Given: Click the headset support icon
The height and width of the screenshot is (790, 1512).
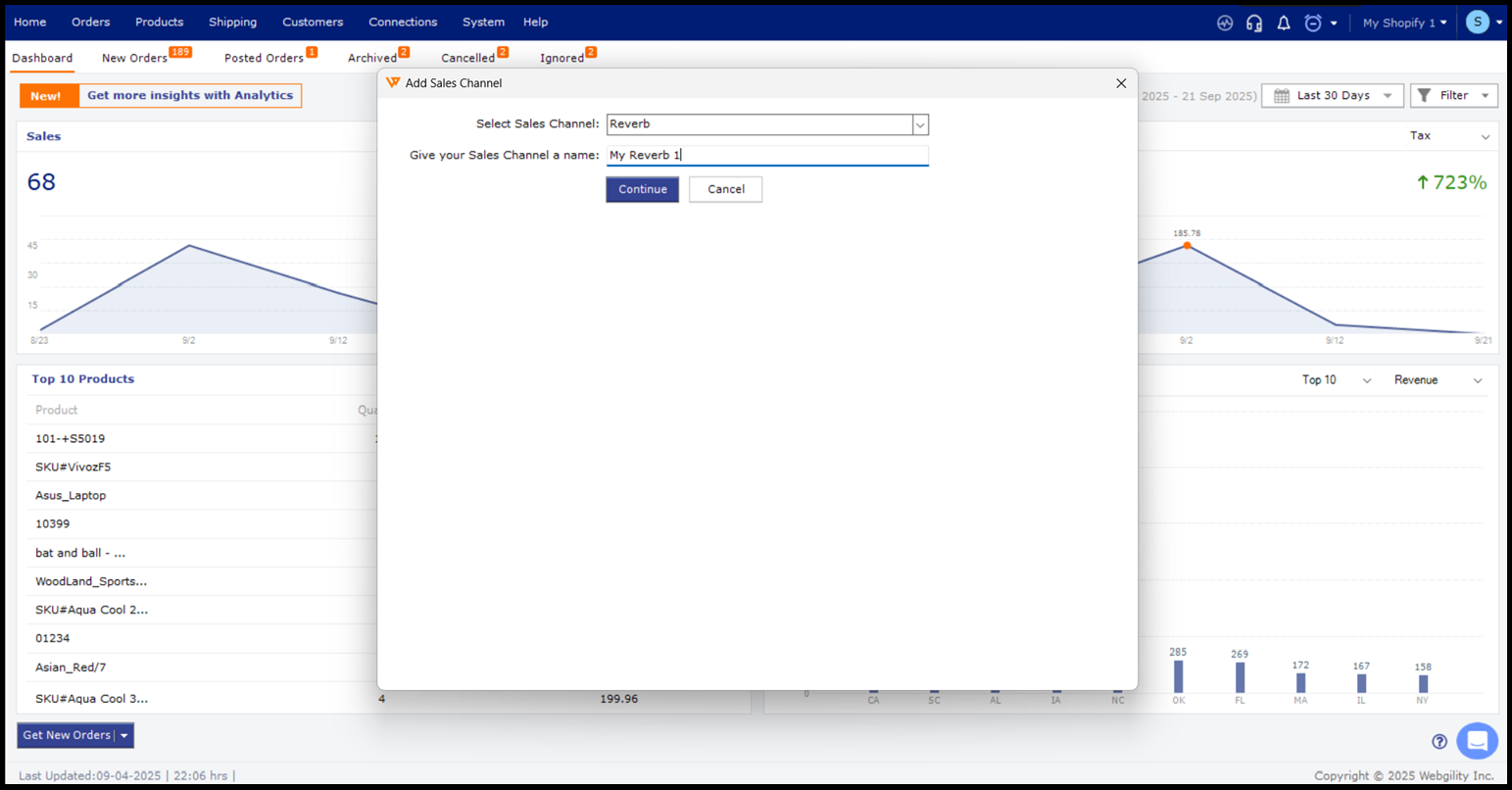Looking at the screenshot, I should click(x=1254, y=23).
